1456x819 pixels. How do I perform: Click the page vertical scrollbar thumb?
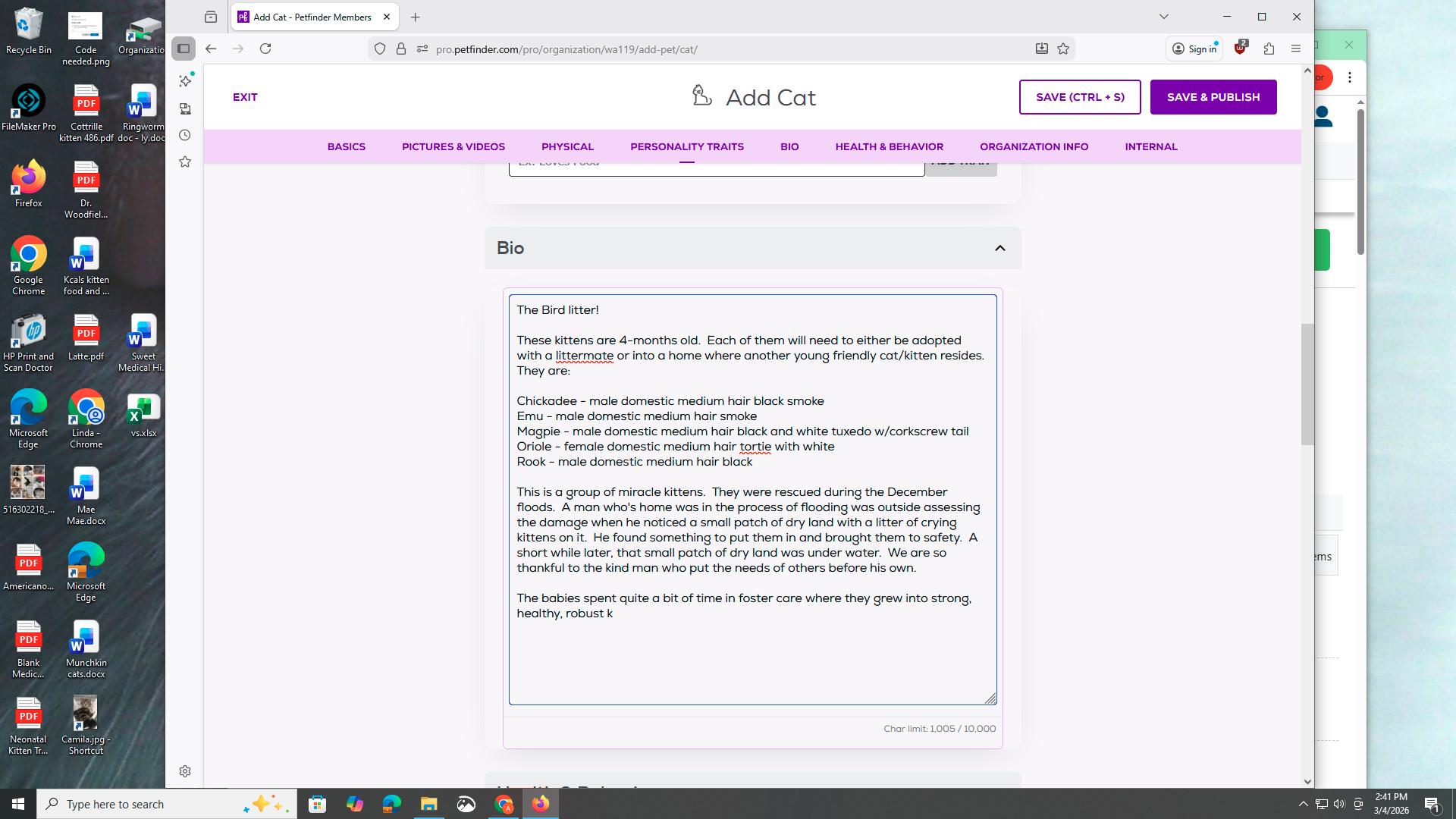tap(1307, 384)
